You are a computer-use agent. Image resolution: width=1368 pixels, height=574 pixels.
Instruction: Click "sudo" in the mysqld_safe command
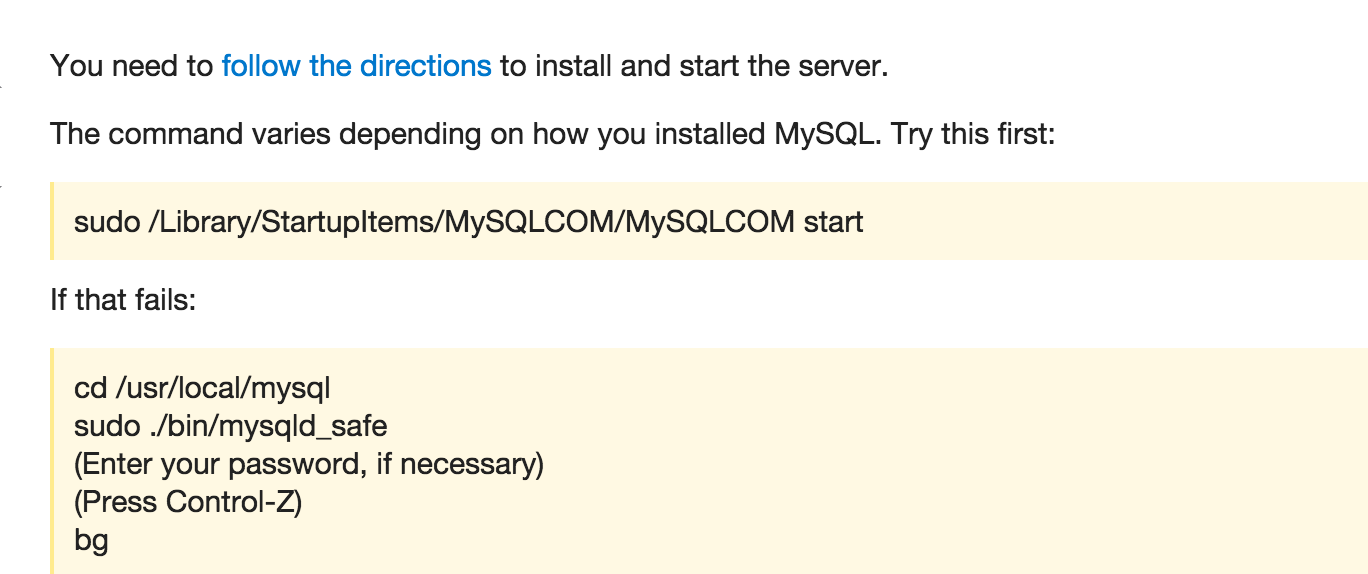click(x=107, y=426)
